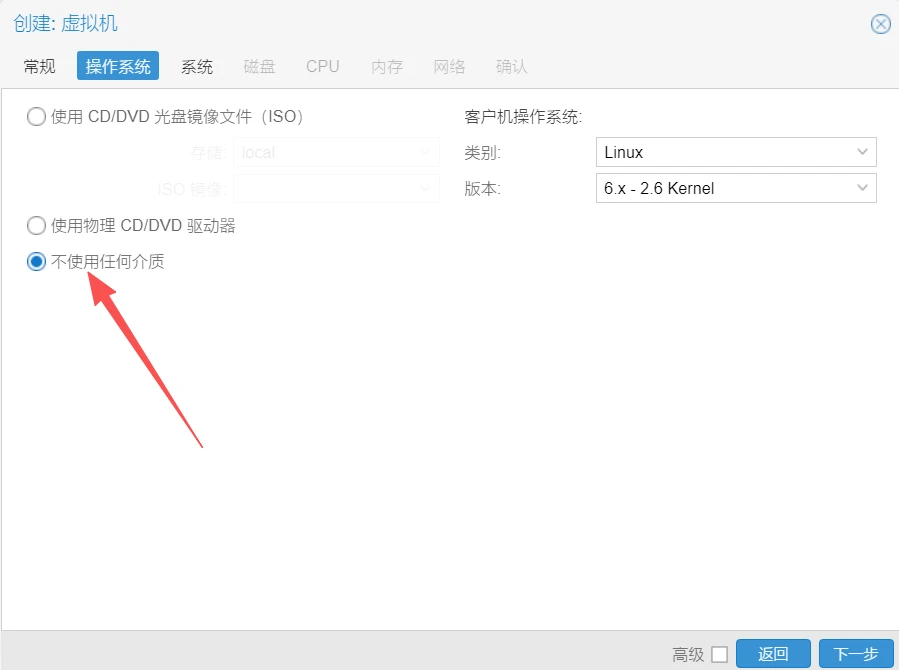The height and width of the screenshot is (670, 899).
Task: Select the 不使用任何介质 radio button
Action: (37, 262)
